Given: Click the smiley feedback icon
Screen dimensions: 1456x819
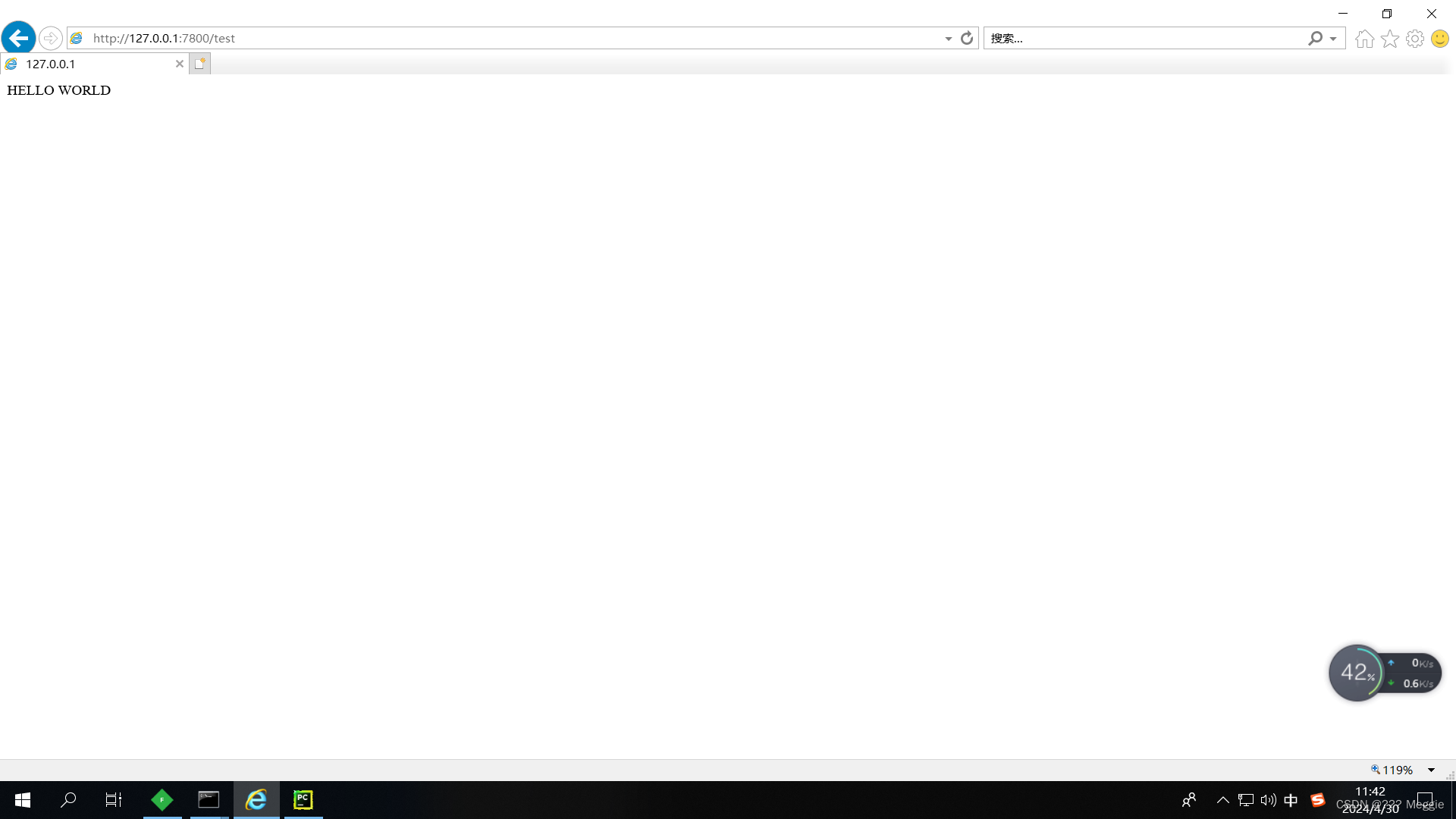Looking at the screenshot, I should (1439, 38).
